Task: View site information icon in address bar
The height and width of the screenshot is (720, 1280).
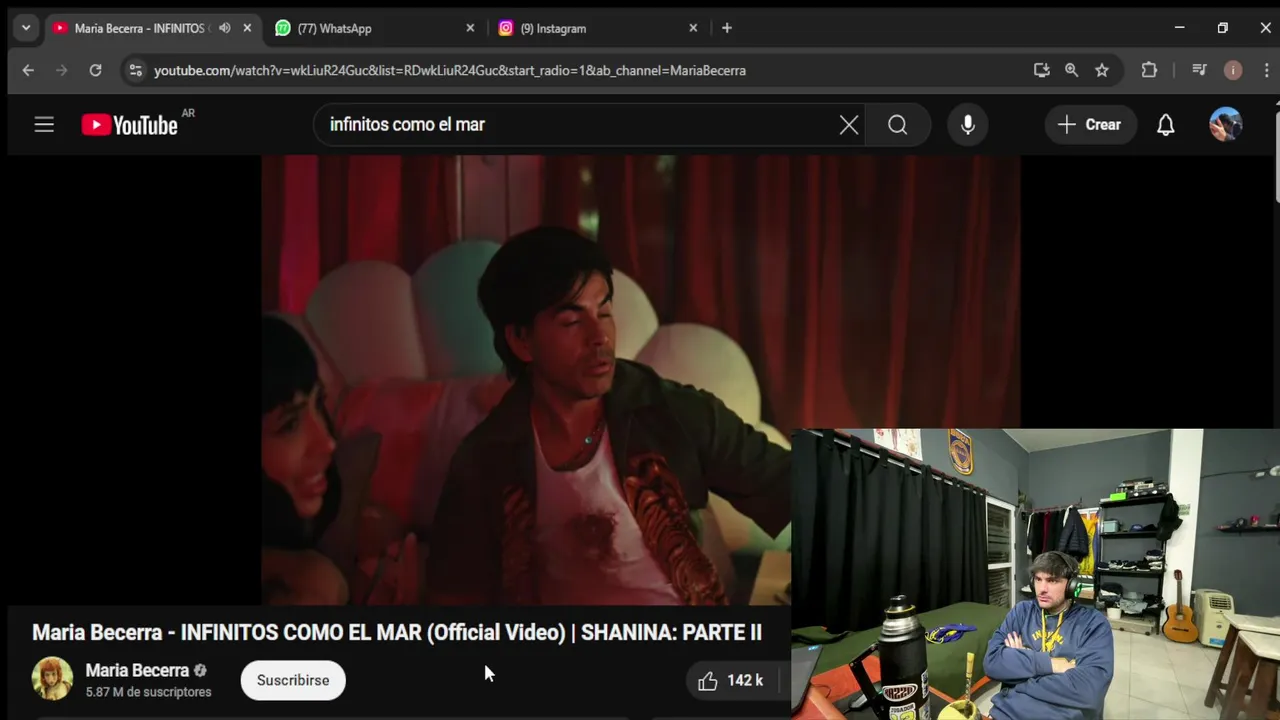Action: 136,70
